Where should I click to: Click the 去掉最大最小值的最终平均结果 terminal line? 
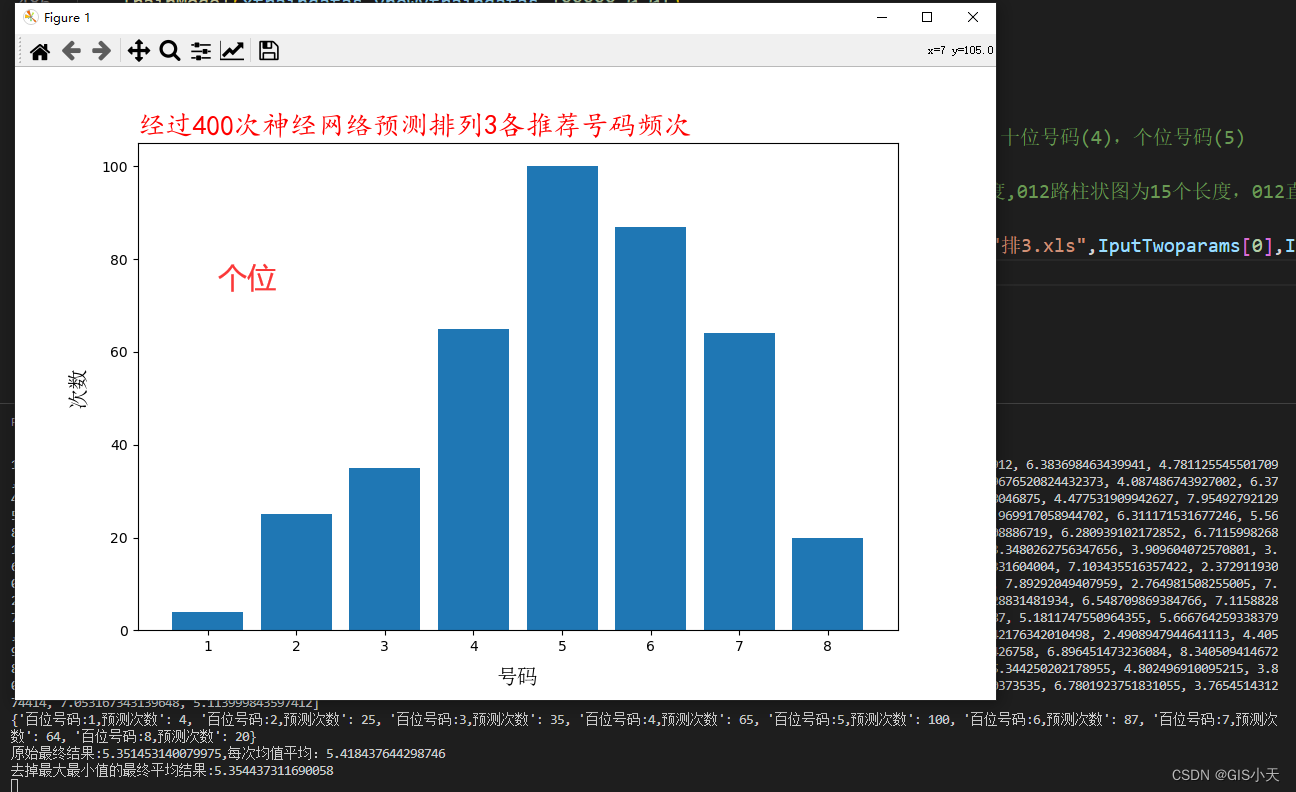(x=172, y=771)
